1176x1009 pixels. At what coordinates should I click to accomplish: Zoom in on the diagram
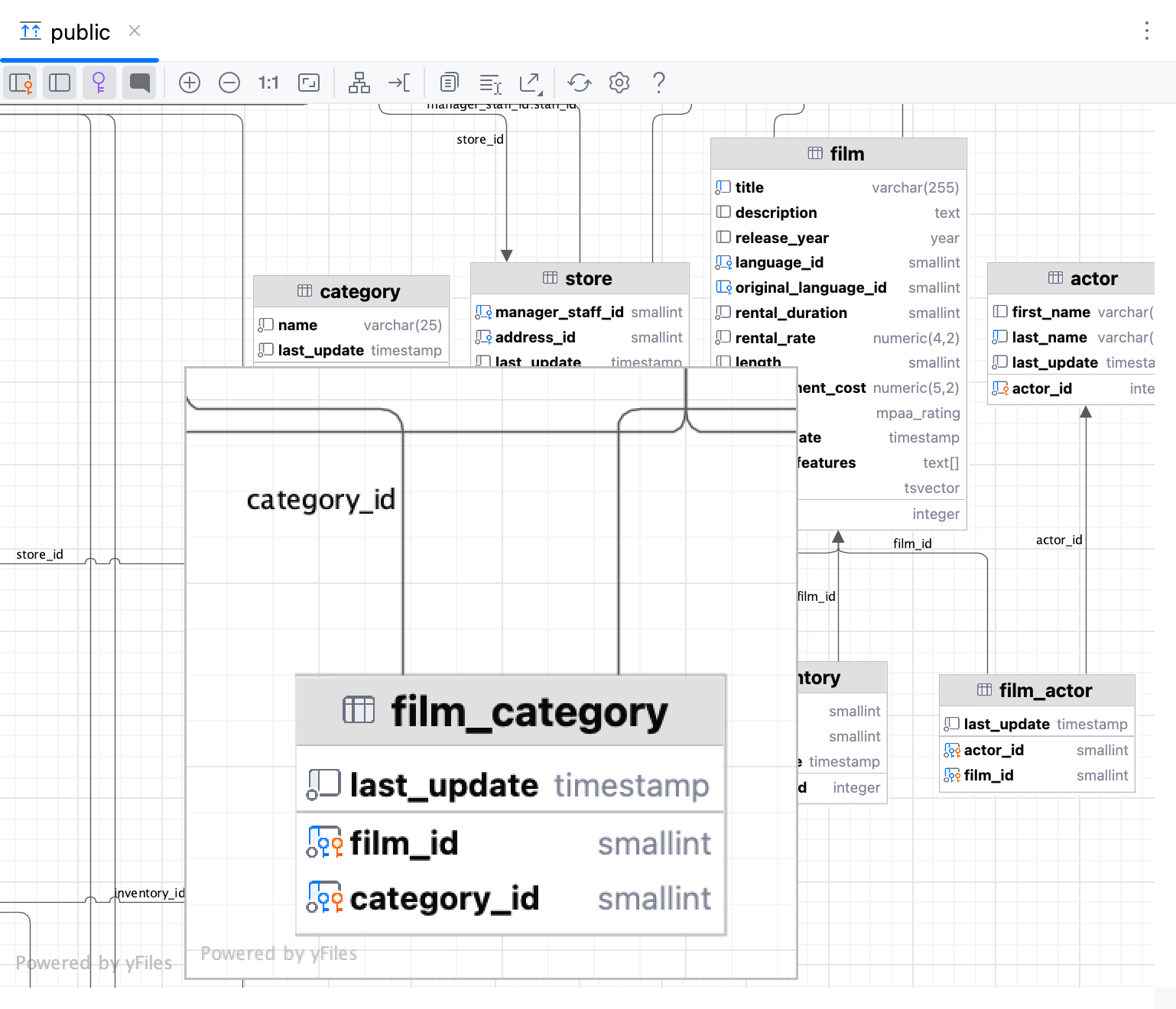coord(190,83)
